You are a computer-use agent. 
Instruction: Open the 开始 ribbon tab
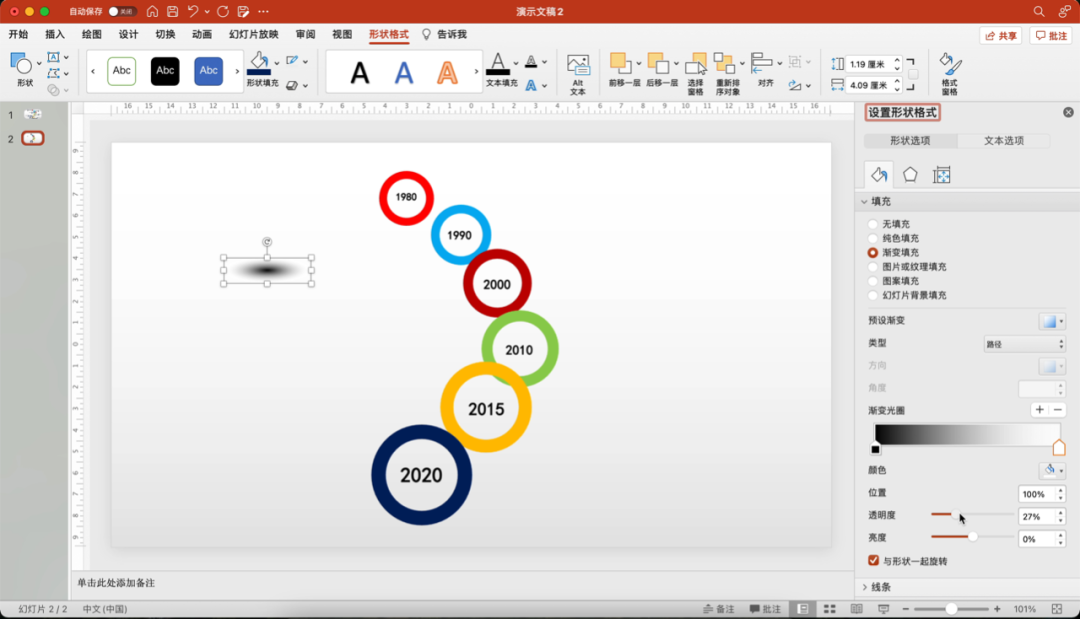pyautogui.click(x=19, y=34)
